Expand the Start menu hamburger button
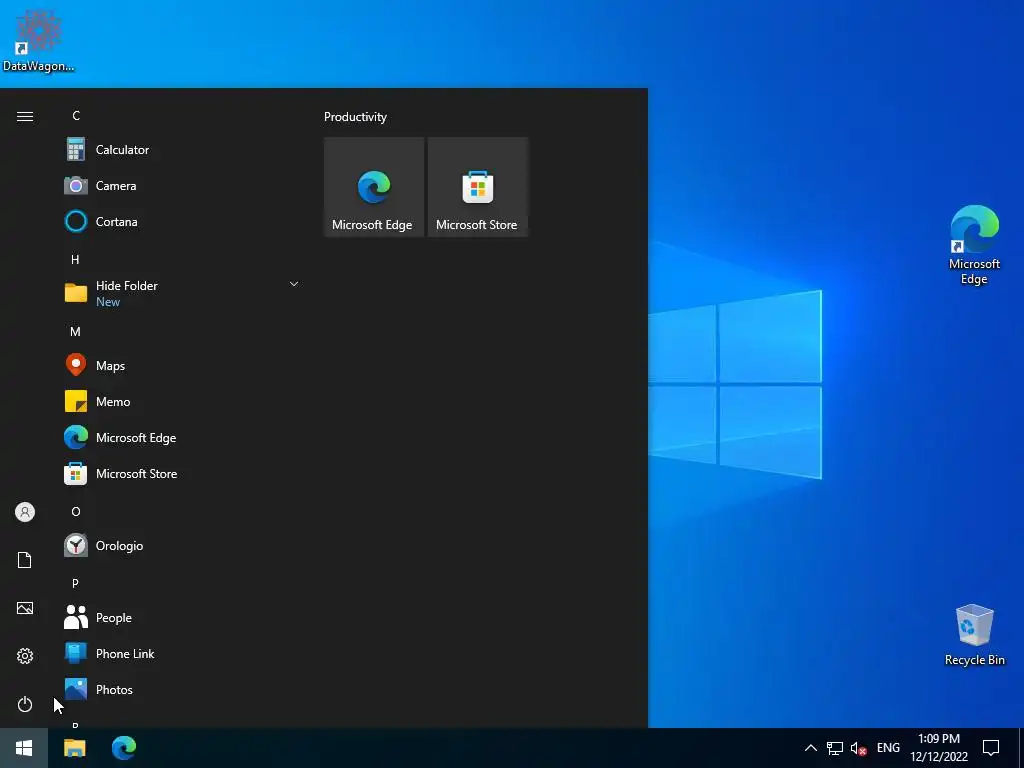The width and height of the screenshot is (1024, 768). (x=25, y=116)
